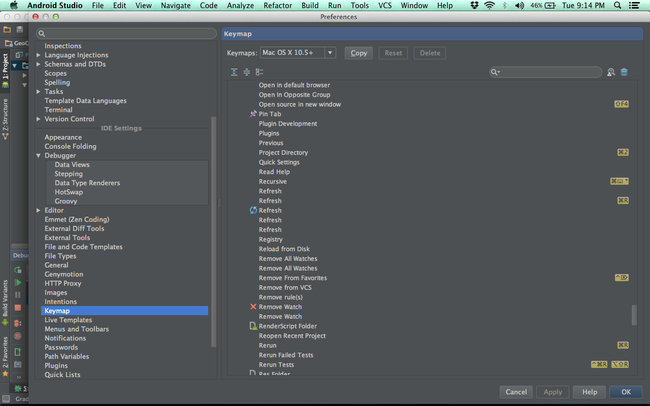Click the Collapse All icon in keymap toolbar

[246, 72]
